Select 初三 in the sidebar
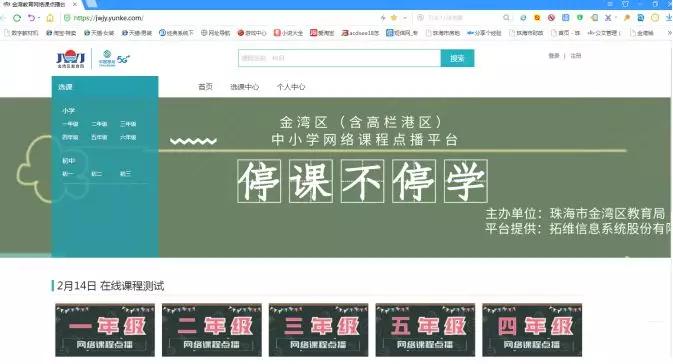This screenshot has height=364, width=673. point(125,174)
